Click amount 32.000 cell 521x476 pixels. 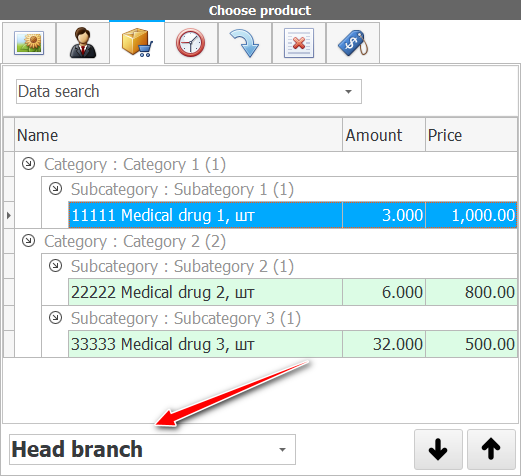384,344
